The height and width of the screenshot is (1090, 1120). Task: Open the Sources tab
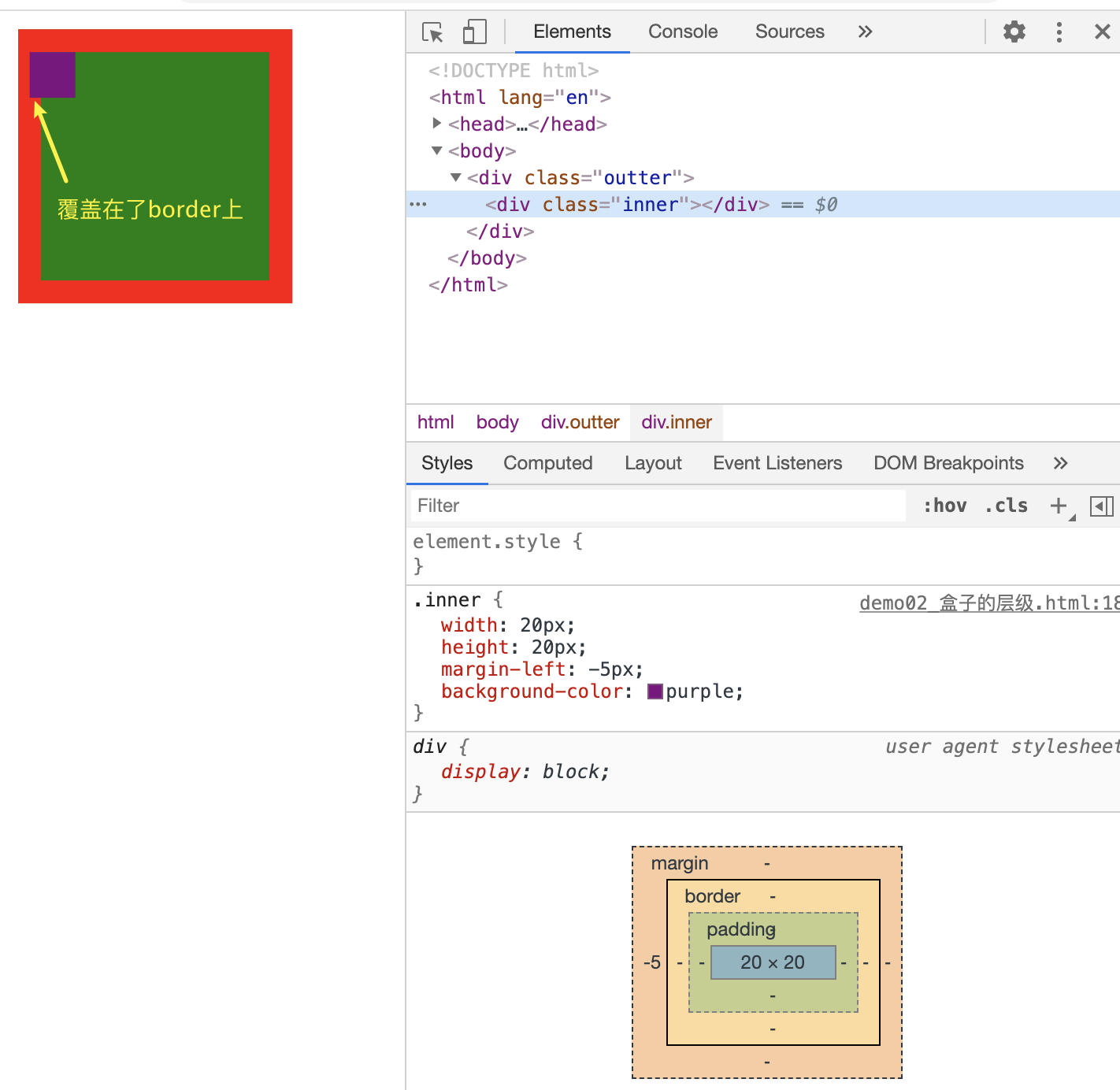790,32
